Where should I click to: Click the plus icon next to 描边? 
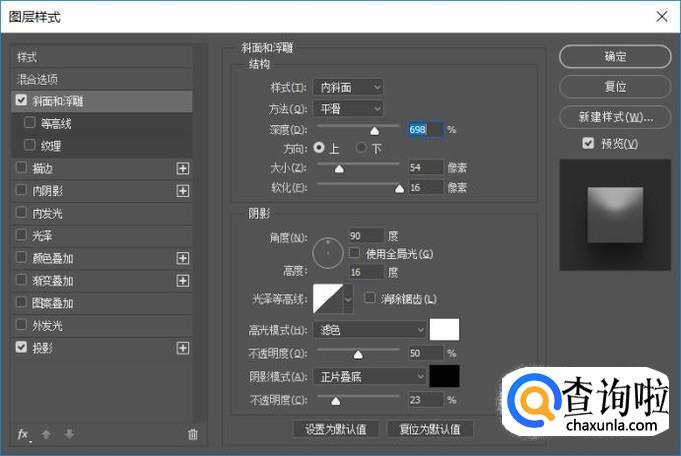182,168
